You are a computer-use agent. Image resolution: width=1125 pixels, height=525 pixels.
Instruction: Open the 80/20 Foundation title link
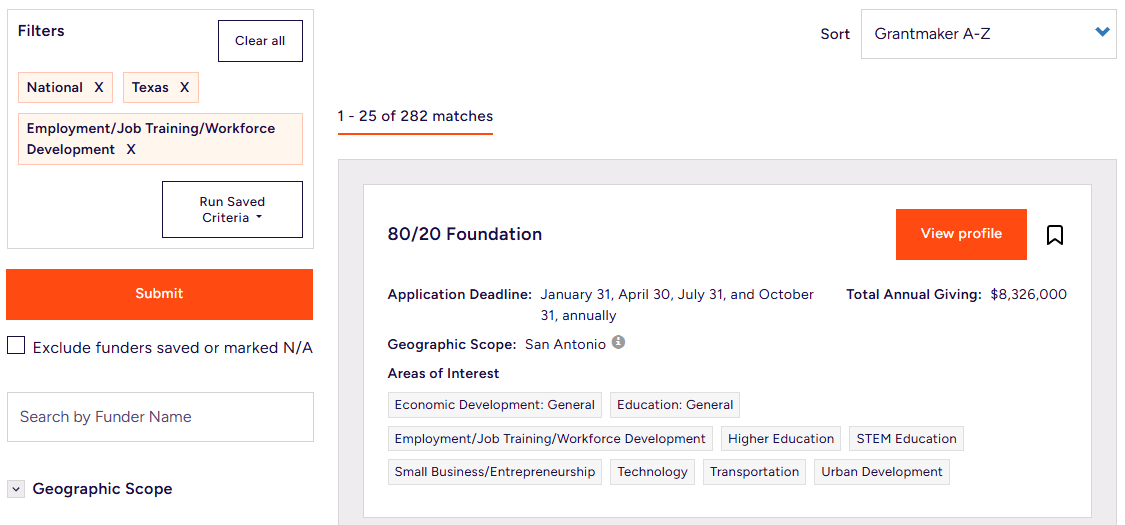[x=465, y=235]
